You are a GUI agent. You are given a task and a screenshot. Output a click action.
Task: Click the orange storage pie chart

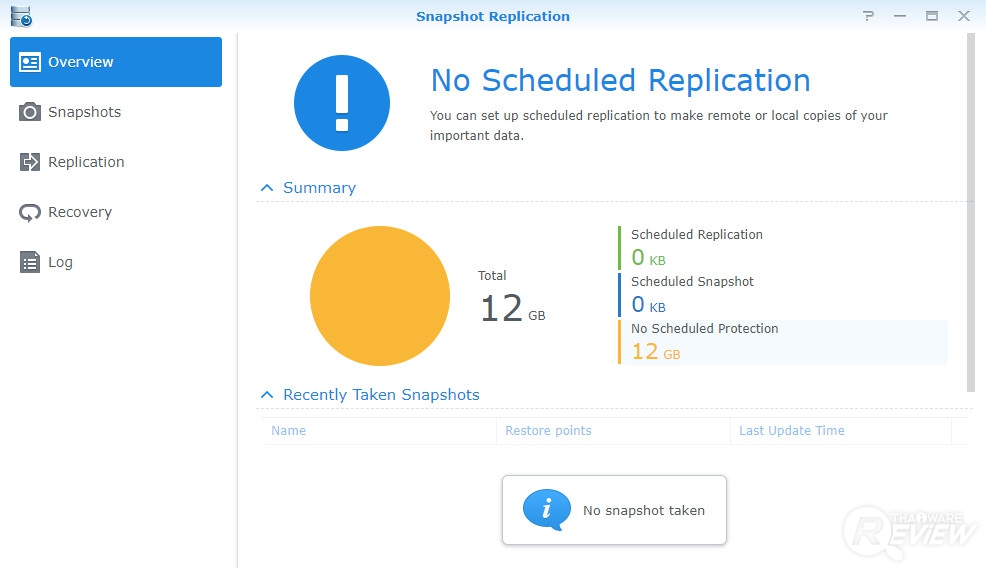coord(380,296)
